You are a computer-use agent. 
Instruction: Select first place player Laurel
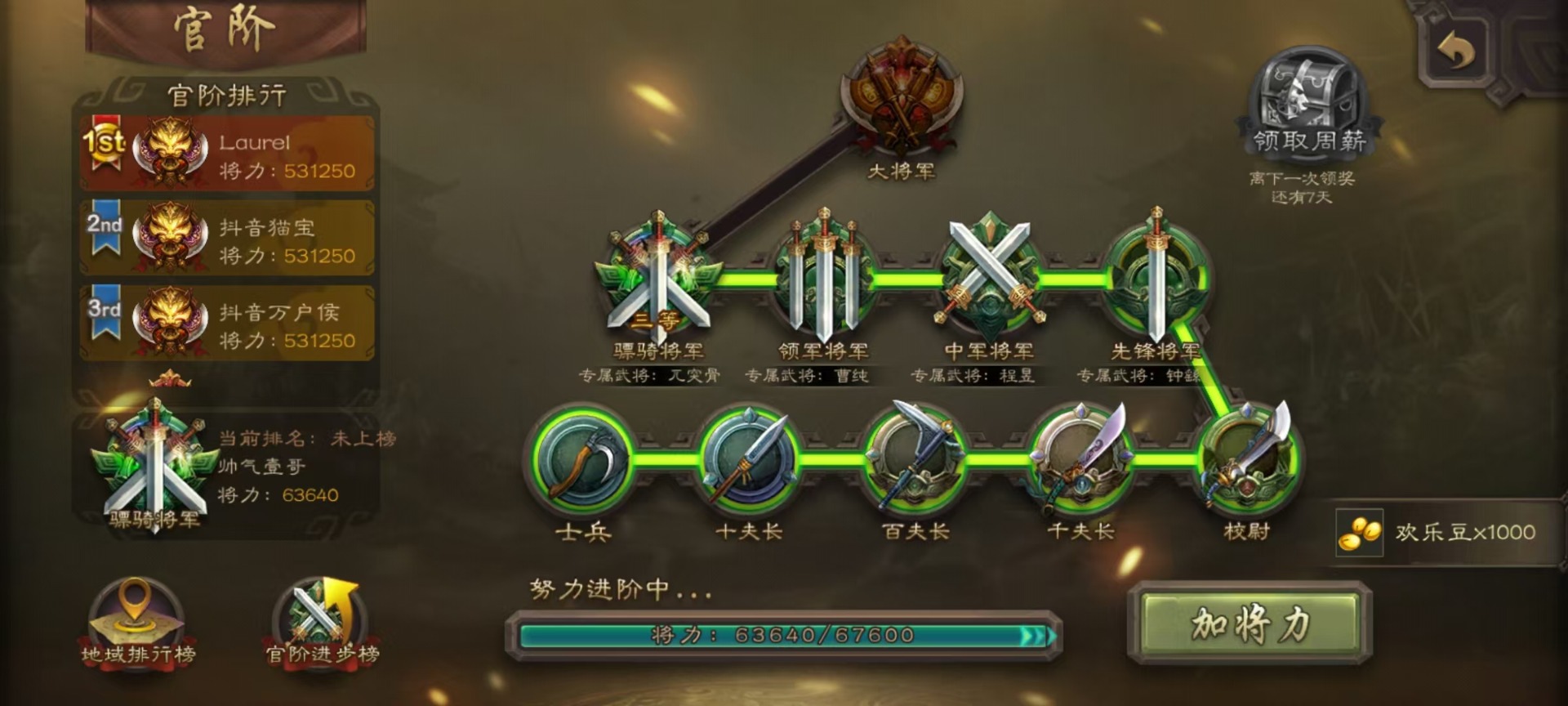227,154
